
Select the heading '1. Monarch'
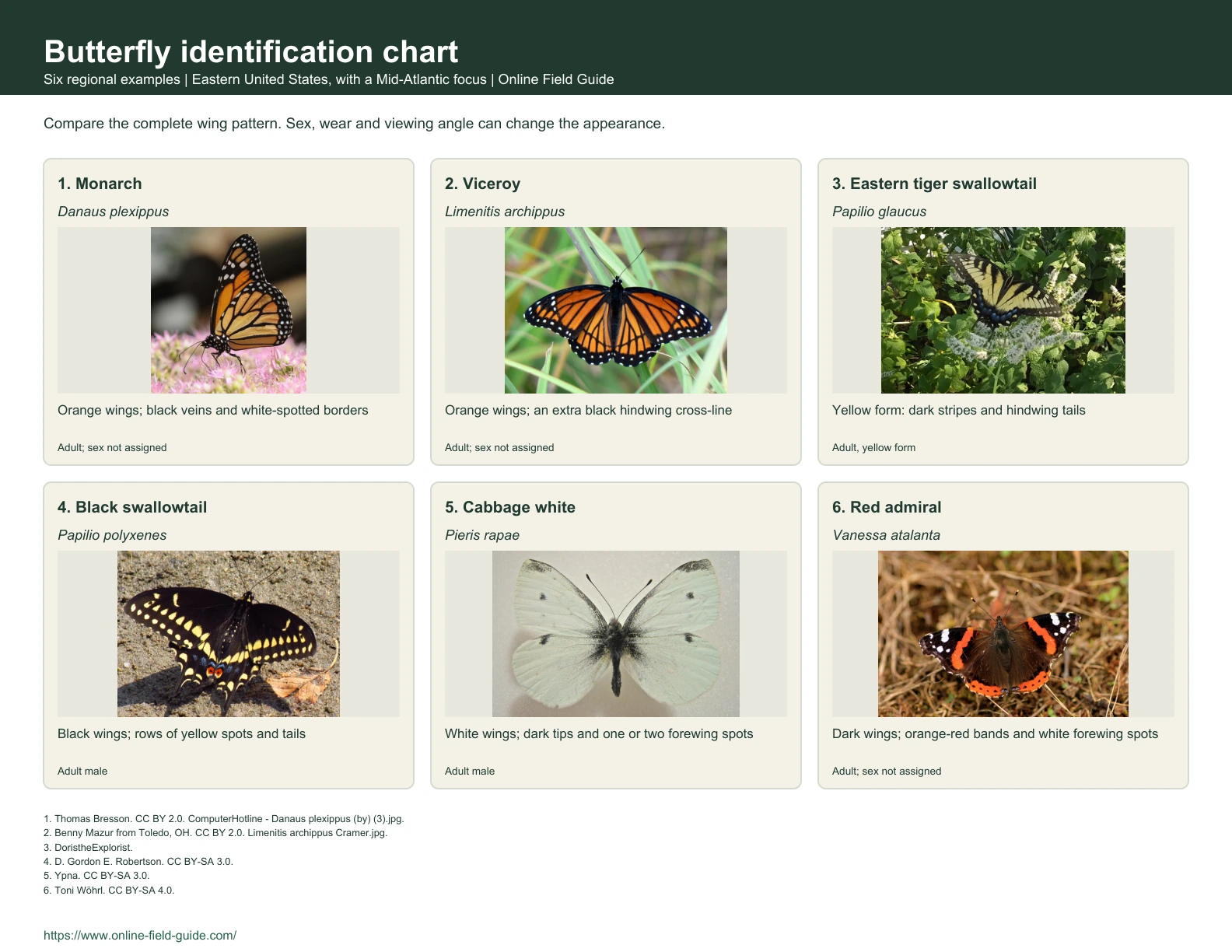pyautogui.click(x=100, y=184)
